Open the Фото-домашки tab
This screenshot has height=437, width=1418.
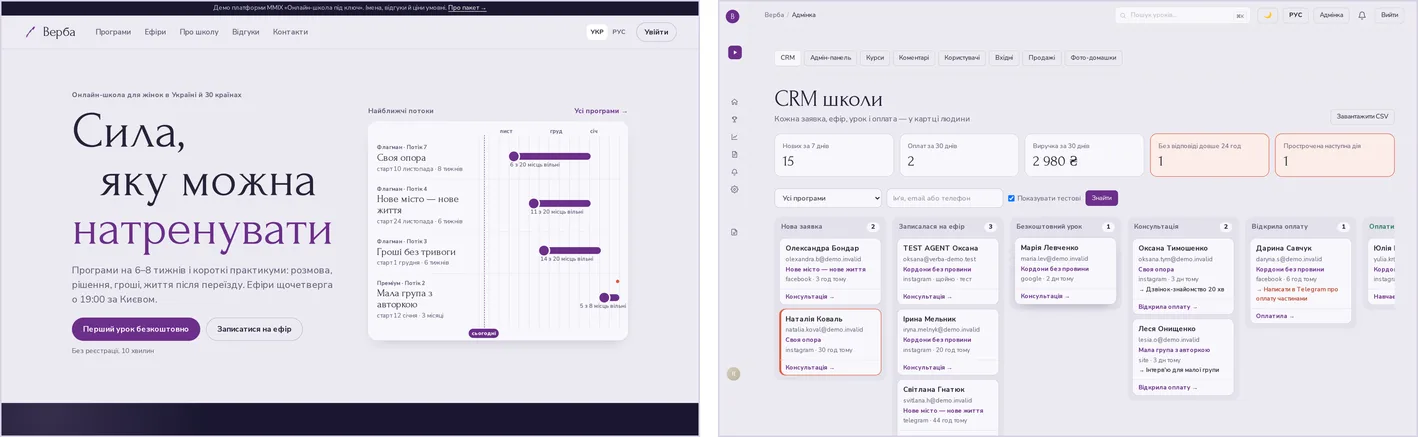point(1092,58)
